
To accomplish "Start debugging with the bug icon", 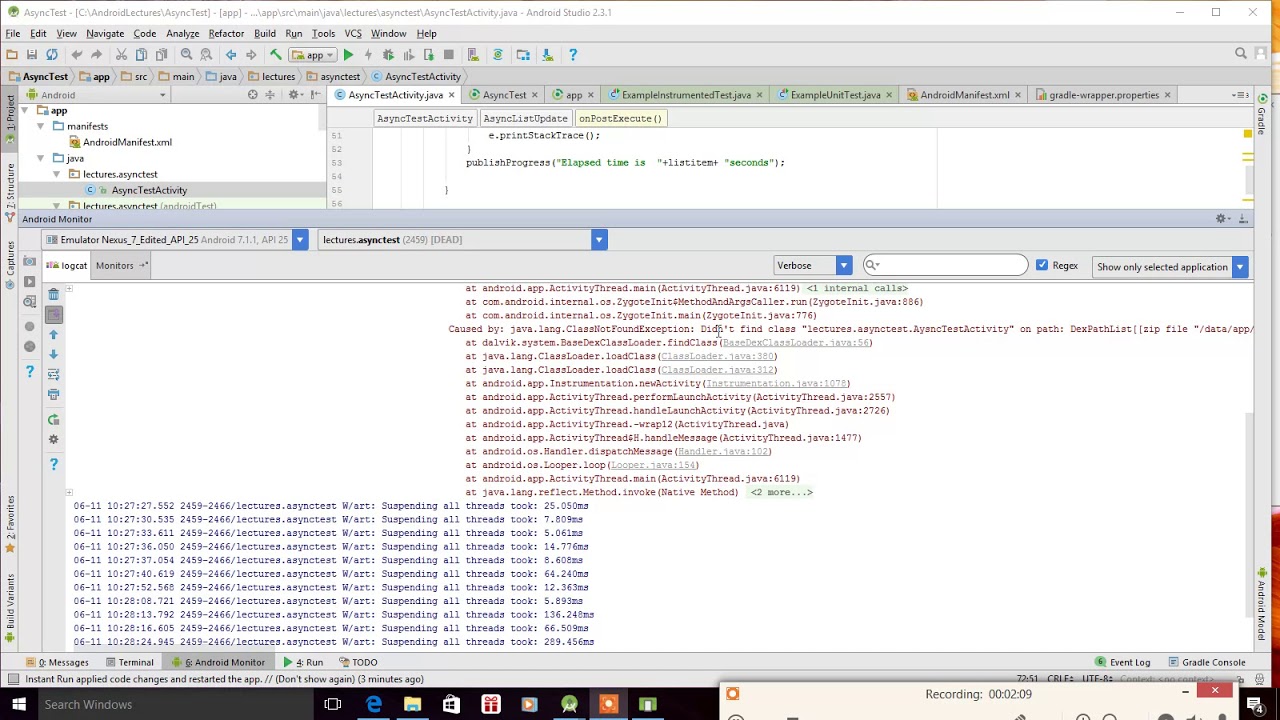I will pyautogui.click(x=388, y=55).
